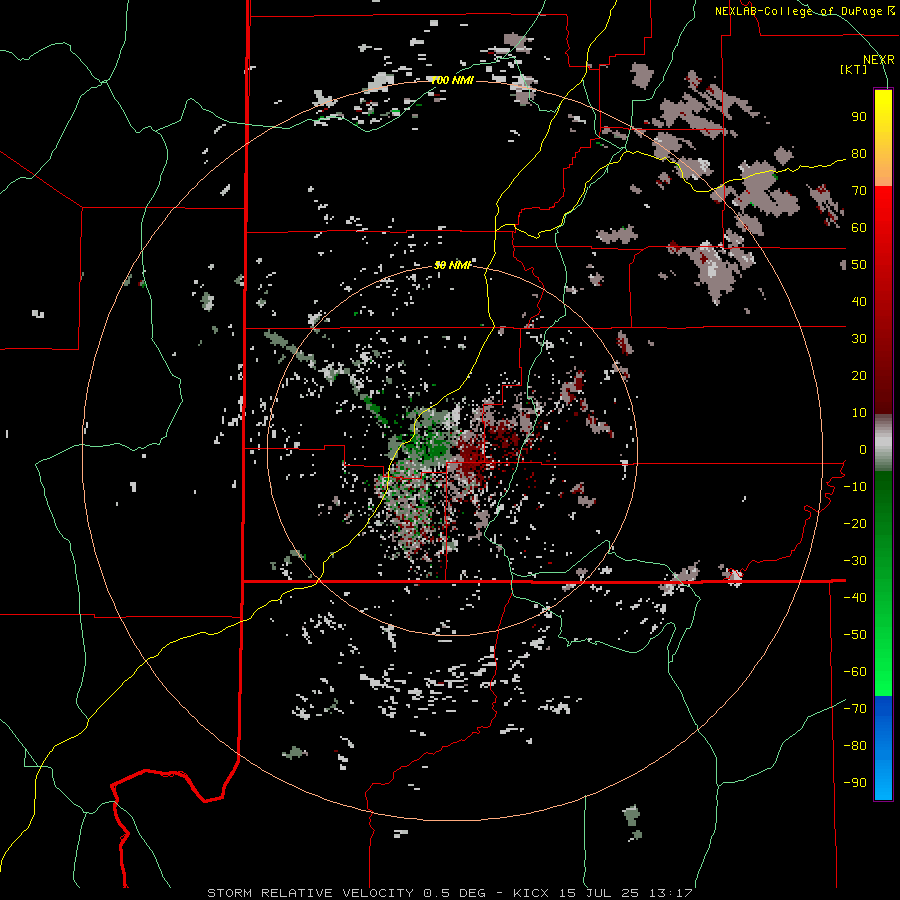Select the 90 value on velocity scale
Image resolution: width=900 pixels, height=900 pixels.
pos(859,117)
